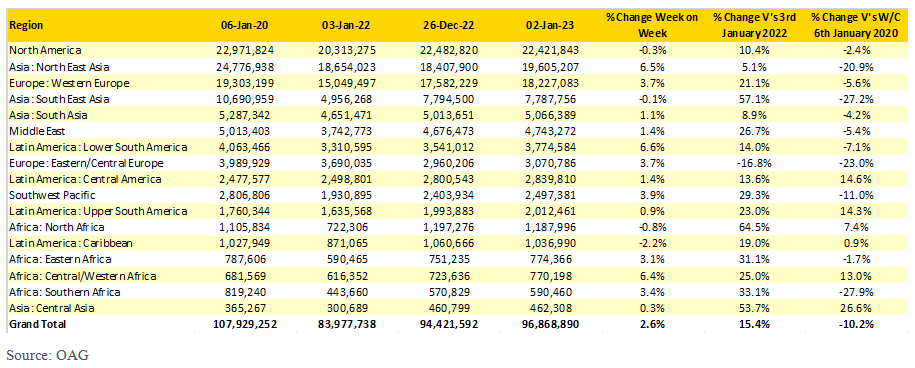Select Grand Total value 96,868,890
Viewport: 915px width, 368px height.
point(548,324)
